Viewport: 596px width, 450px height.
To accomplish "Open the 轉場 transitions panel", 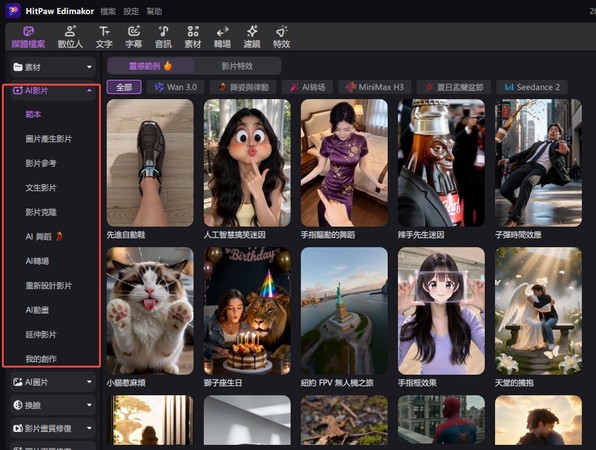I will click(222, 37).
